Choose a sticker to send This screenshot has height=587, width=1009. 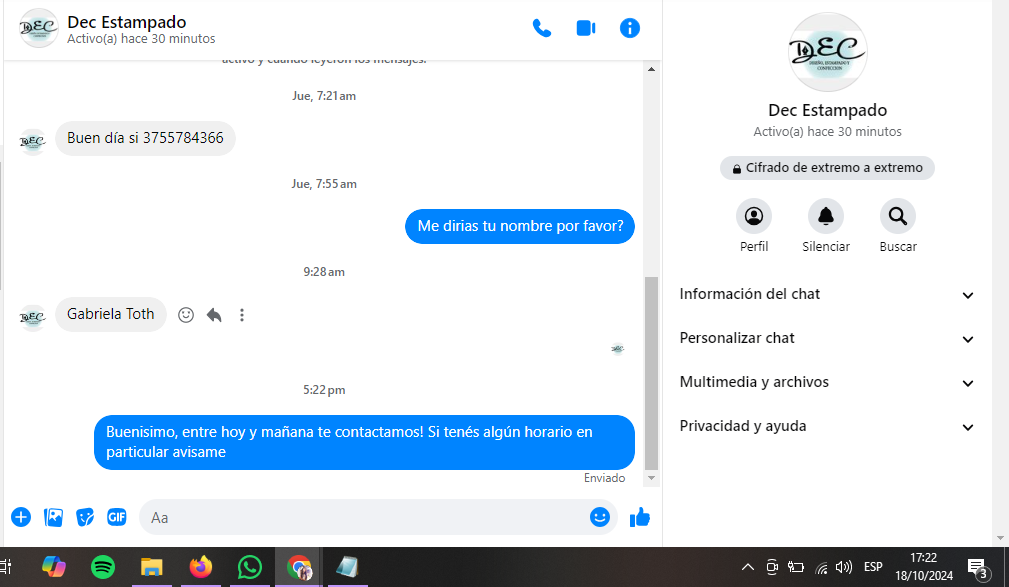(x=85, y=517)
